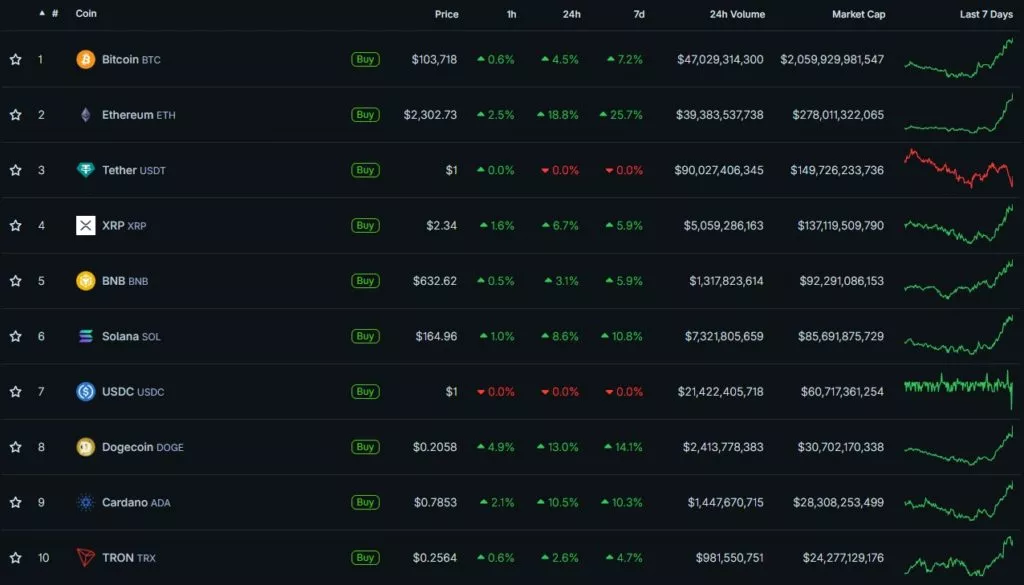The image size is (1024, 585).
Task: Sort by rank using the # column arrow
Action: [x=42, y=14]
